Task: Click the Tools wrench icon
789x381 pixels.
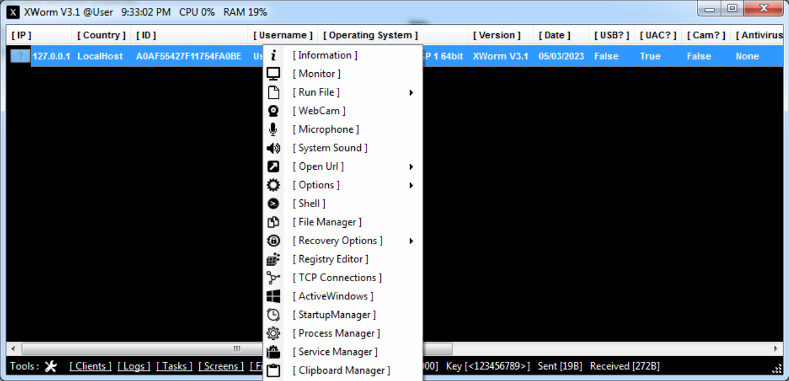Action: [x=51, y=366]
